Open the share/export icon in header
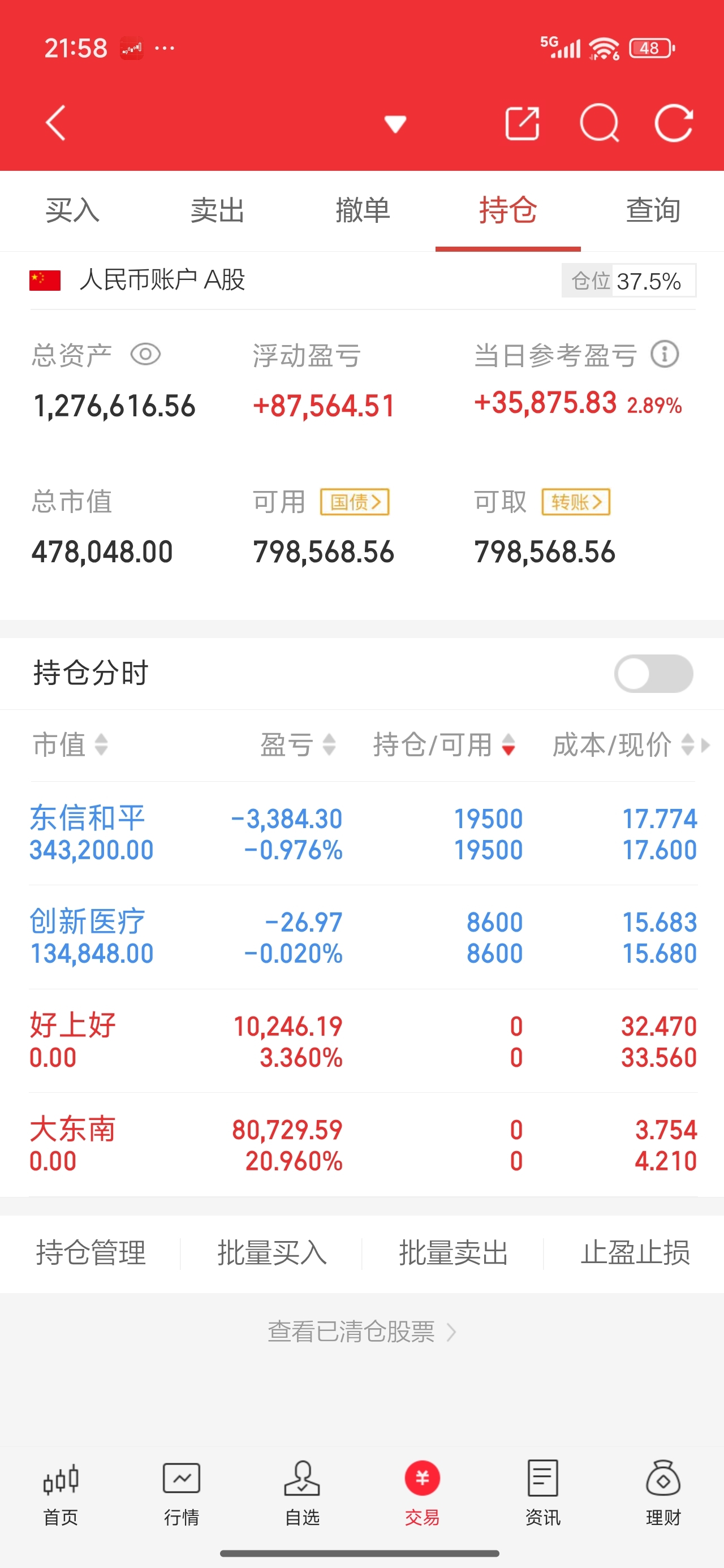The height and width of the screenshot is (1568, 724). 523,123
